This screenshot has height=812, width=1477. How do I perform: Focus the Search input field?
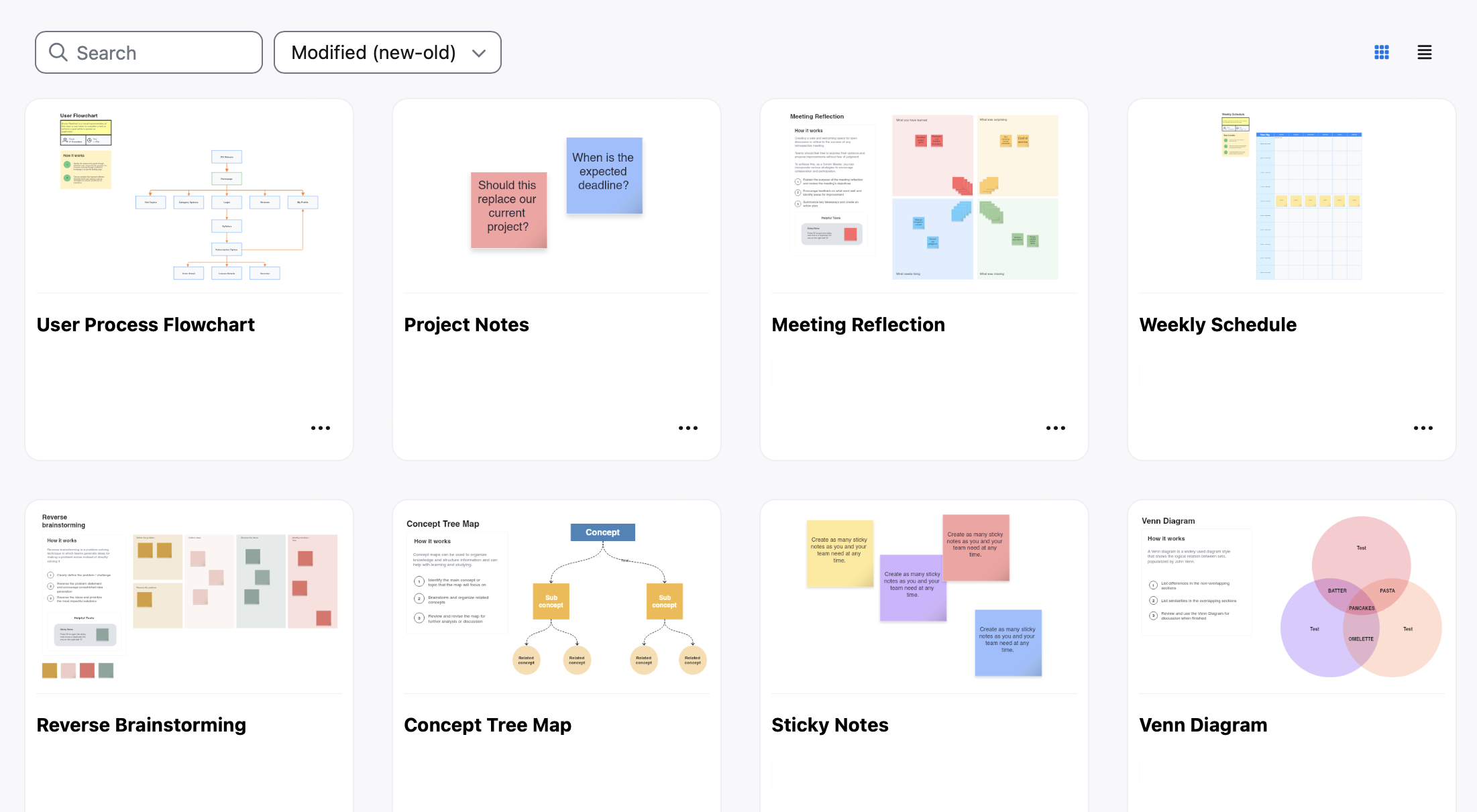(161, 52)
